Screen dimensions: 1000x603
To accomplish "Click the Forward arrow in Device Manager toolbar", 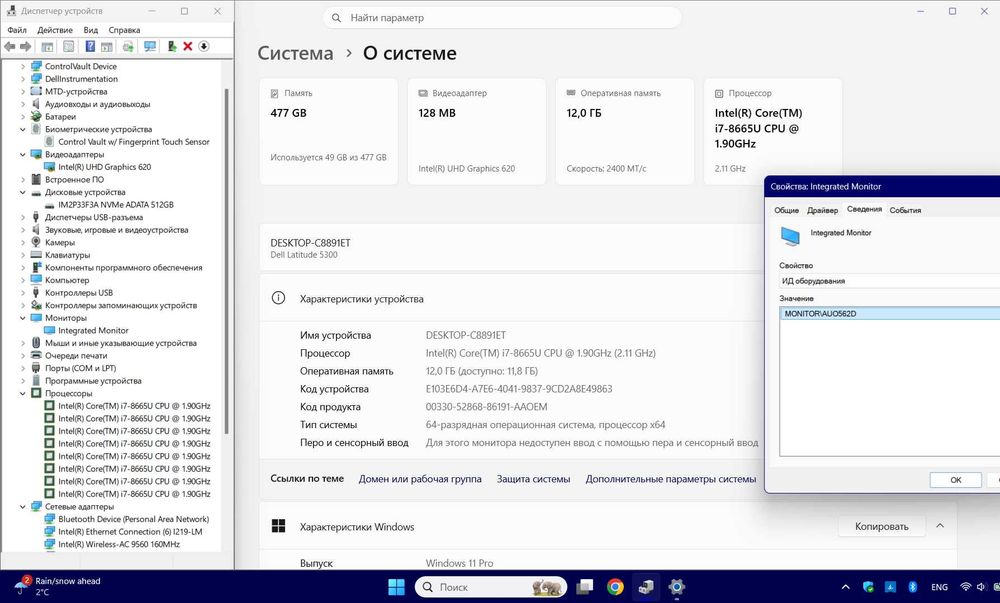I will pos(26,47).
